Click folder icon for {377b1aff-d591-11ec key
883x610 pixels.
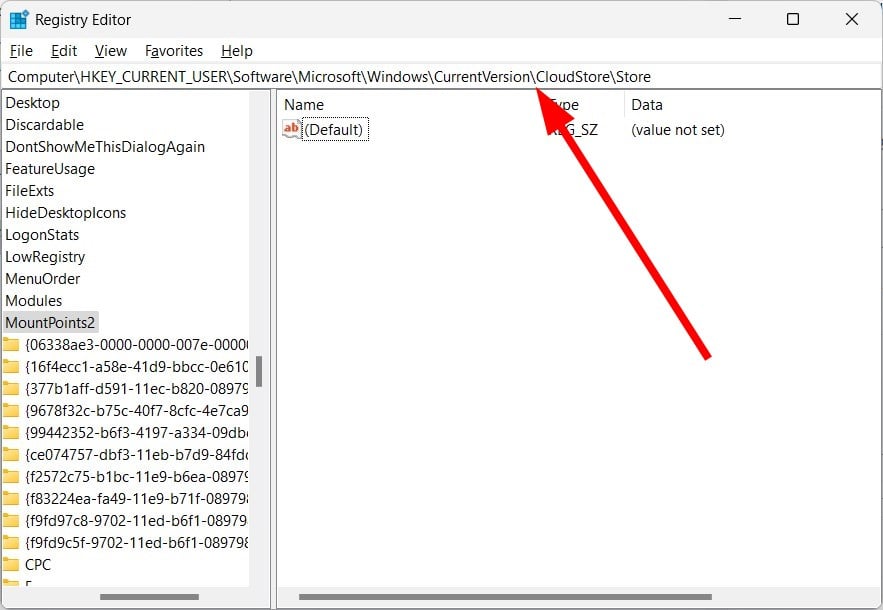[x=11, y=389]
